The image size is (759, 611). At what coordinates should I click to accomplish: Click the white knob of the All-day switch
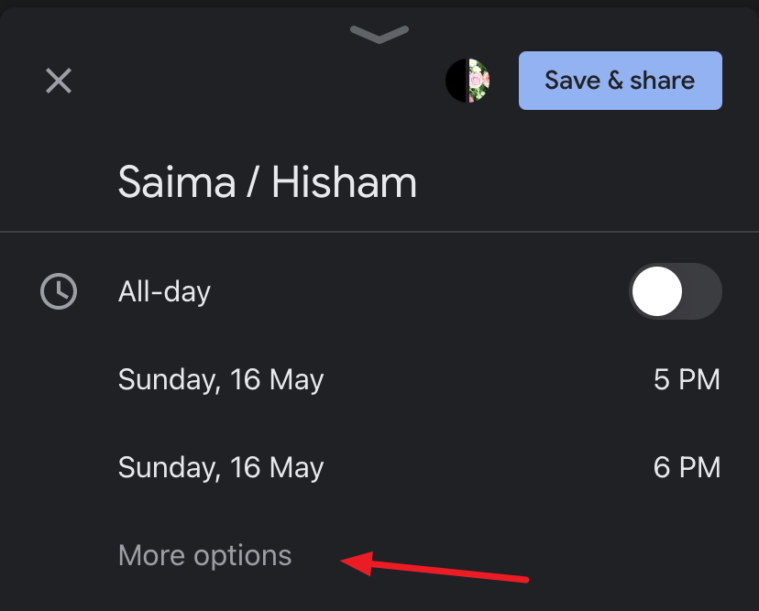[657, 291]
